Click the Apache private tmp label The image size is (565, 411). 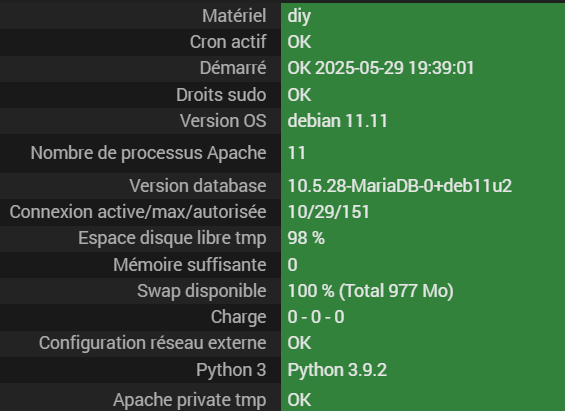click(190, 400)
